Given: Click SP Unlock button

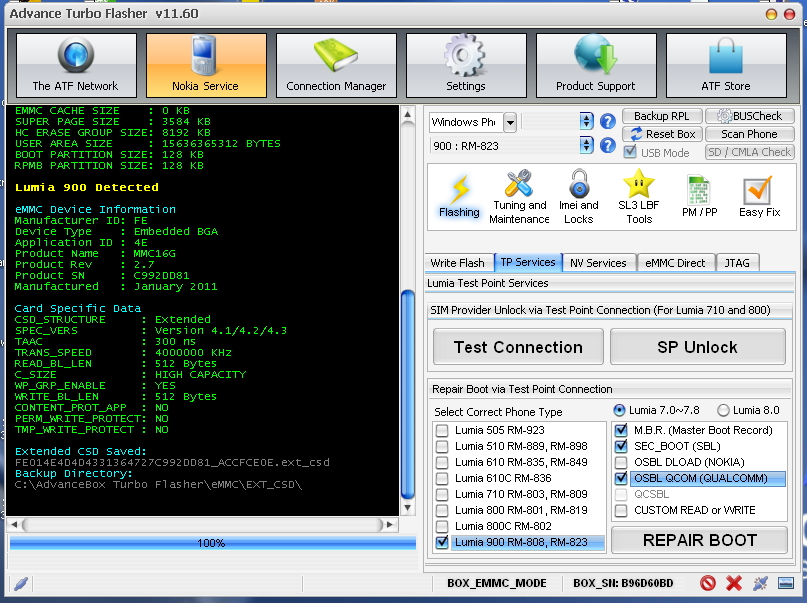Looking at the screenshot, I should point(697,347).
